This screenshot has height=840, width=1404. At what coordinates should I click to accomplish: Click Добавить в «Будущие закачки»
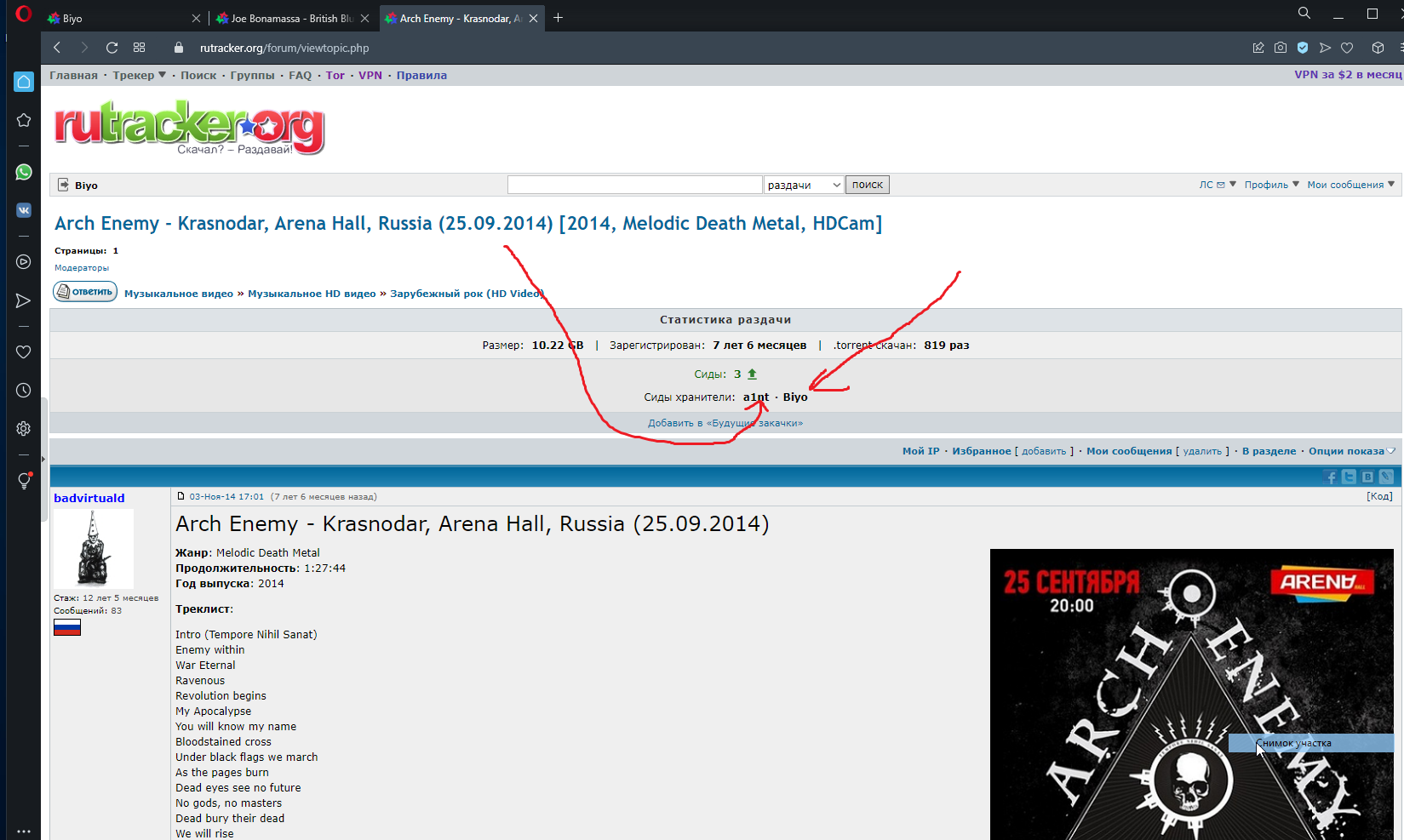click(x=725, y=423)
